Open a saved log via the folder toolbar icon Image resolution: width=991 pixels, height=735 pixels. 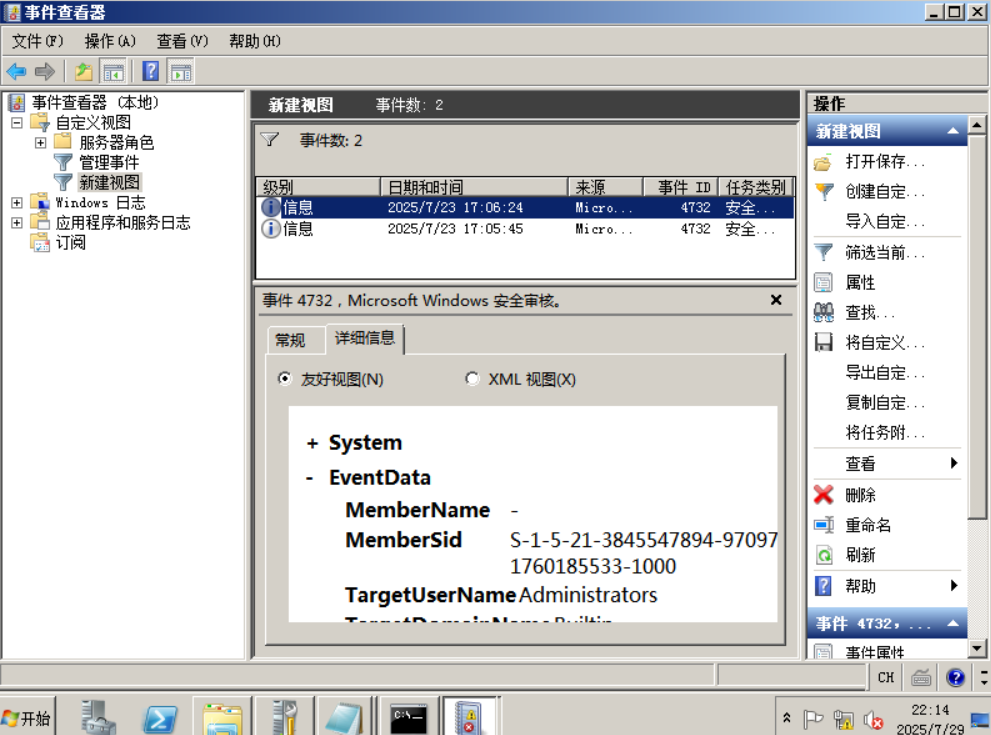pos(84,71)
